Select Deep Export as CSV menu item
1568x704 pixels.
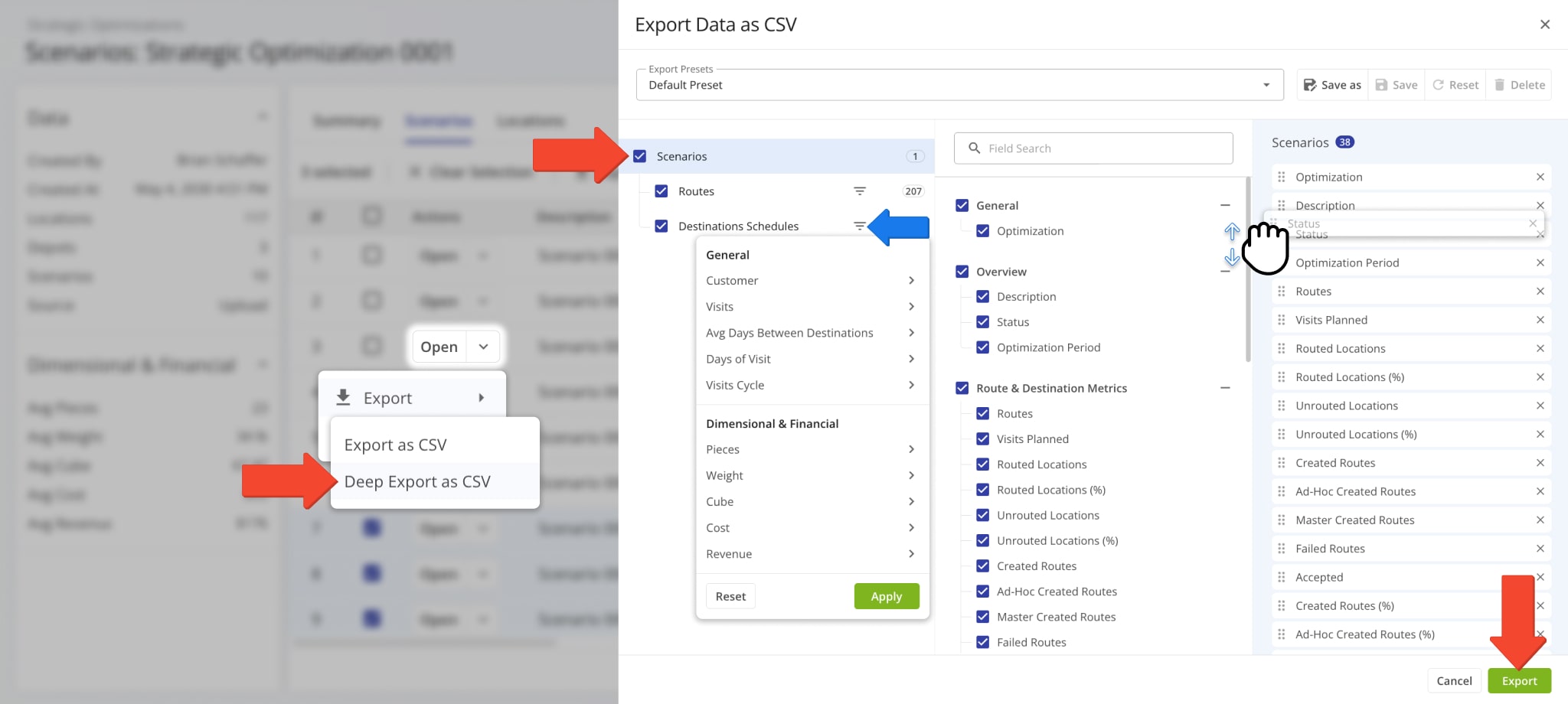click(x=417, y=482)
